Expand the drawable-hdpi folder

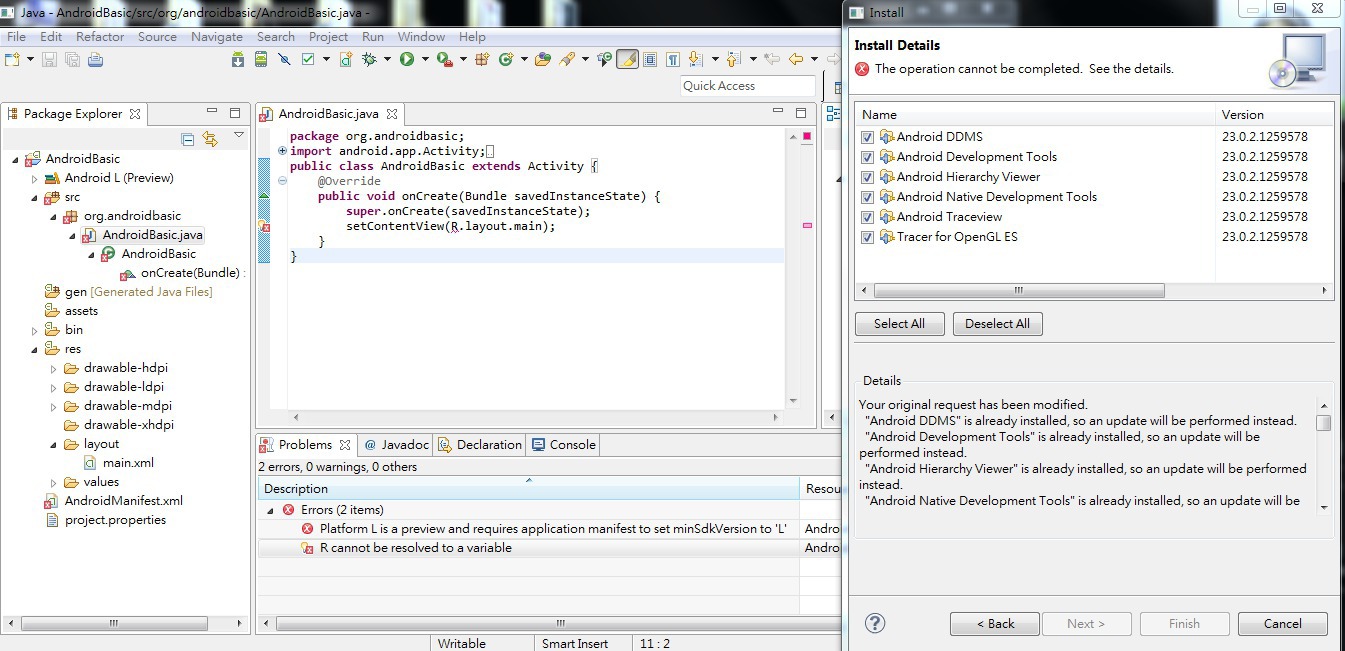pyautogui.click(x=54, y=368)
